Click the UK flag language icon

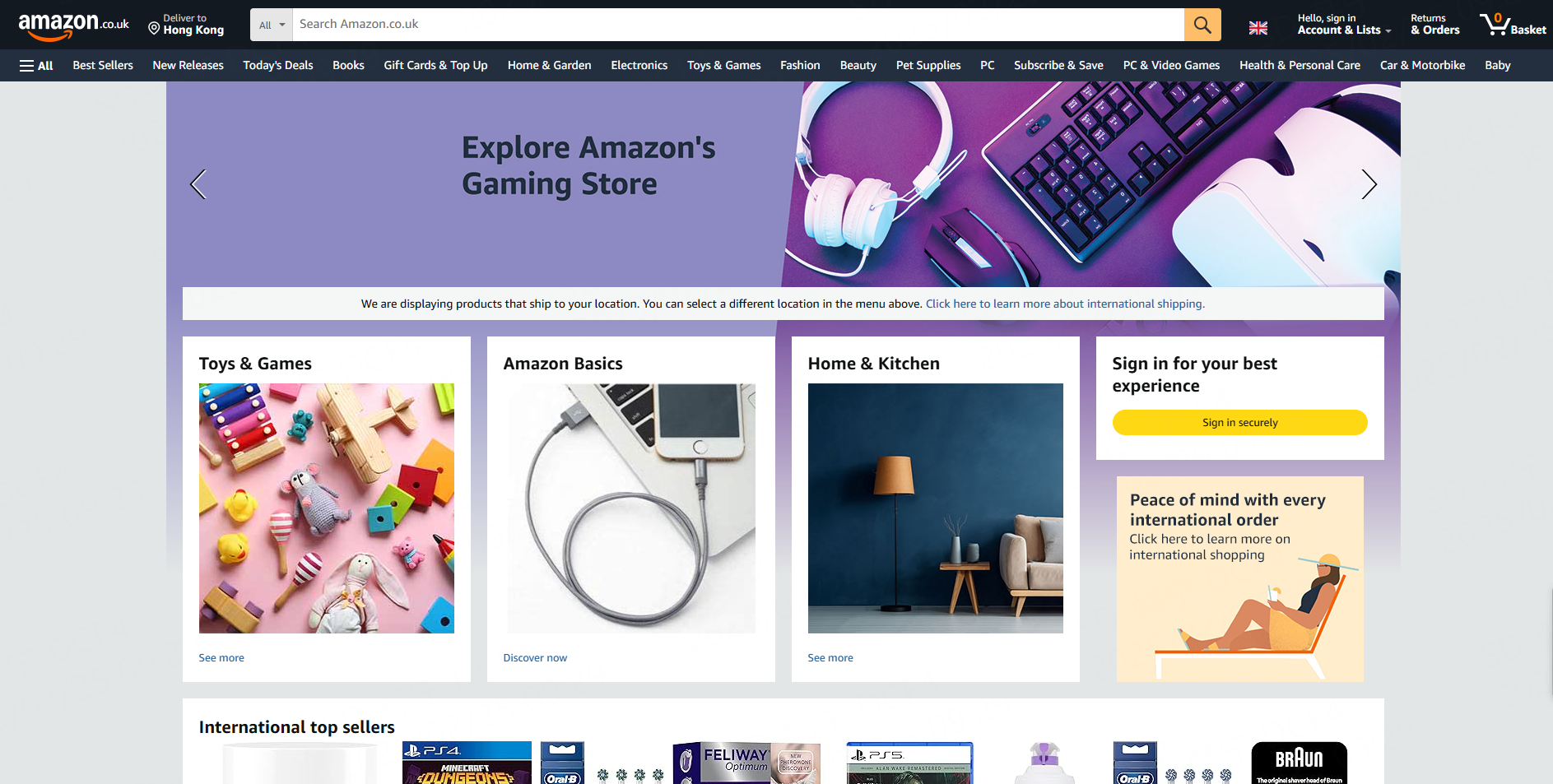(1258, 28)
